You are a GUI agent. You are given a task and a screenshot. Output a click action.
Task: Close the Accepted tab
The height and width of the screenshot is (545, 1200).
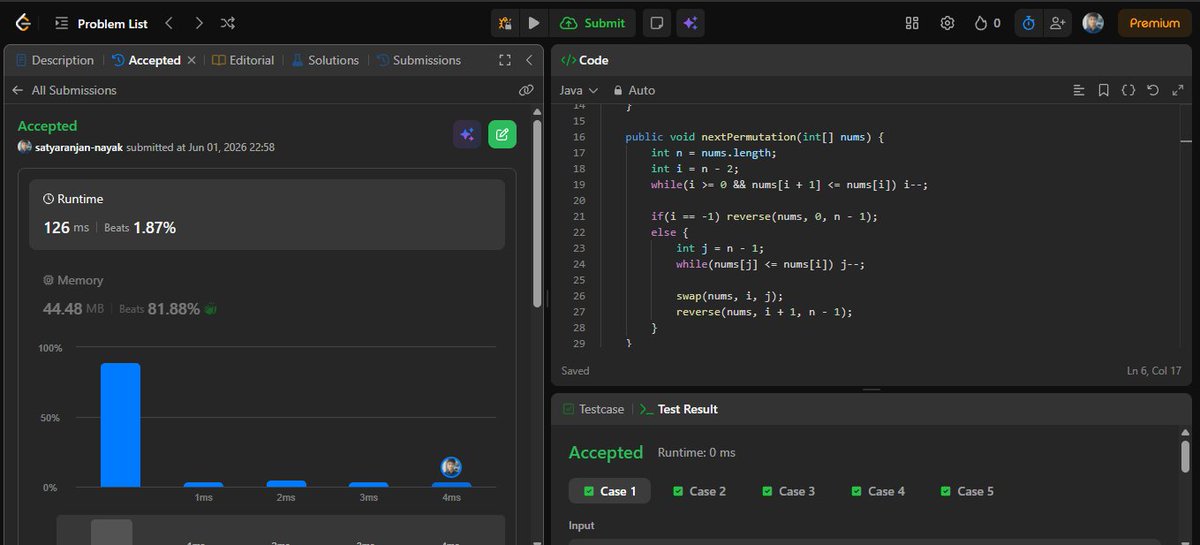[192, 60]
